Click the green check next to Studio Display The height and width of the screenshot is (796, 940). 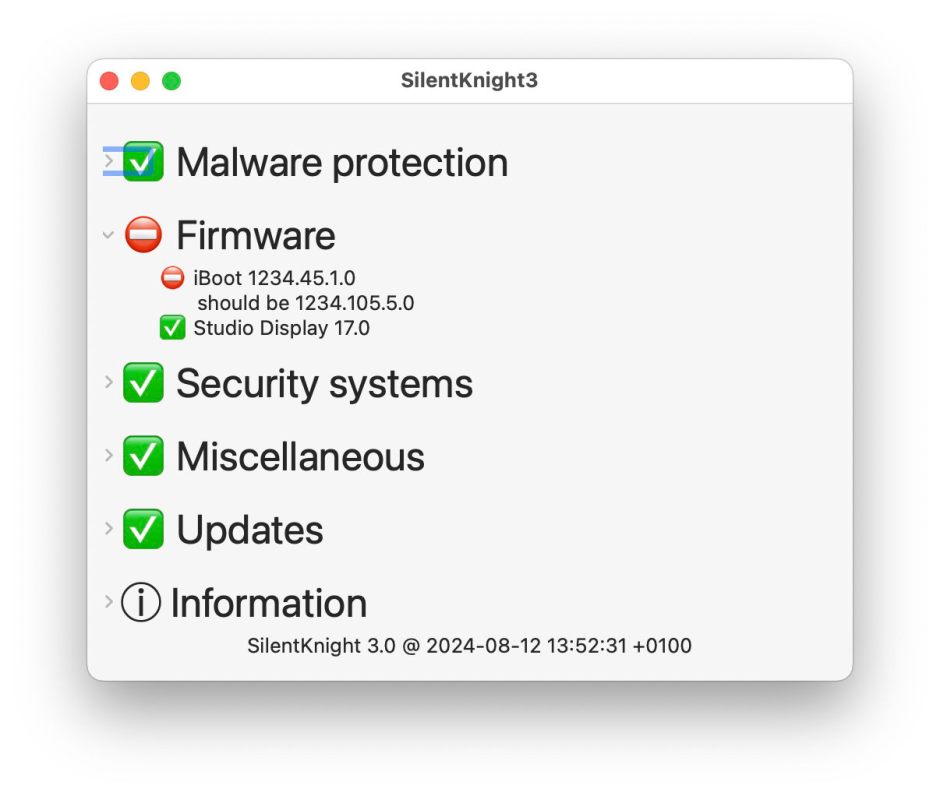pos(173,328)
